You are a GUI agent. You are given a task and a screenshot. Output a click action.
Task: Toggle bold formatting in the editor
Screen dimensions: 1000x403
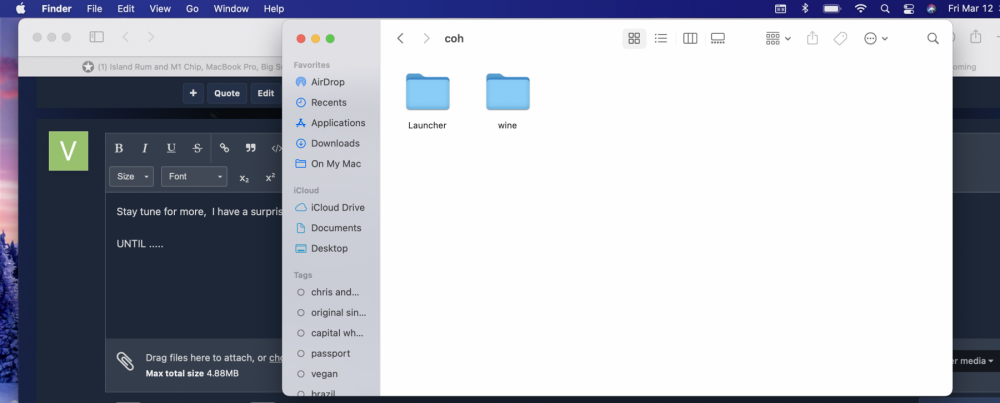coord(119,148)
